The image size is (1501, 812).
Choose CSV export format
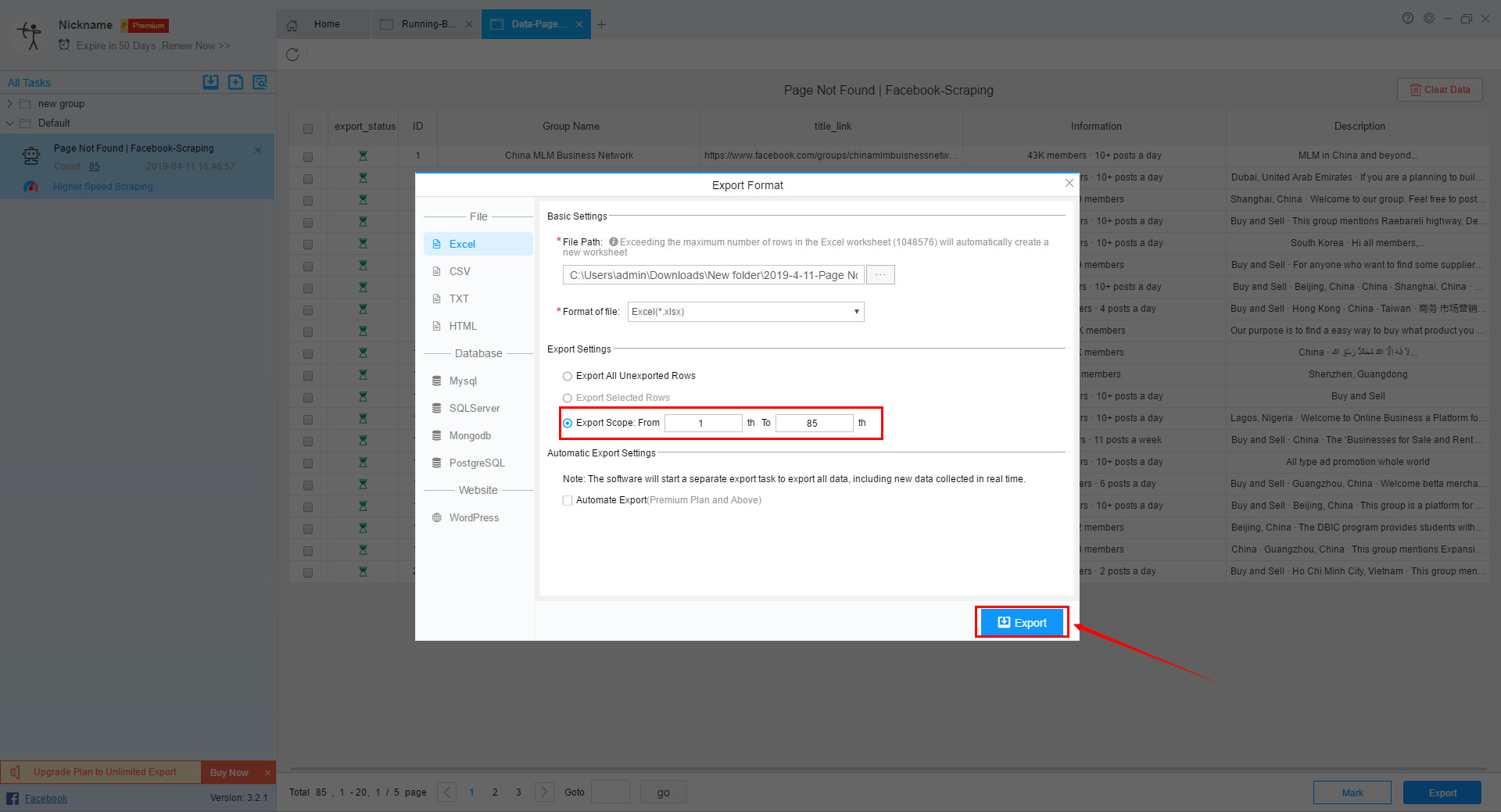(x=478, y=271)
